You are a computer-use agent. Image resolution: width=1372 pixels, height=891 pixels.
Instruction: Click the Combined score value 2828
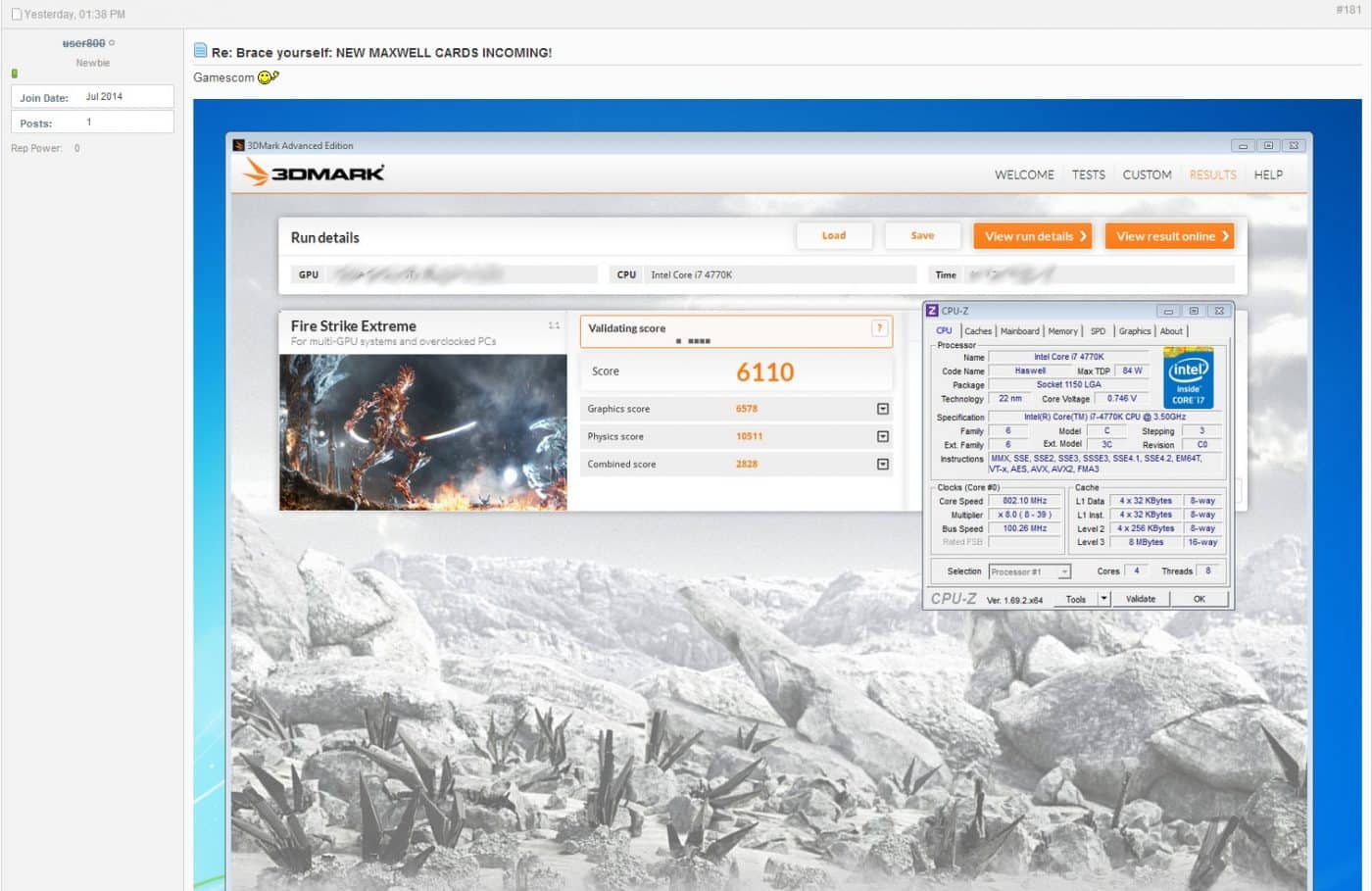pyautogui.click(x=747, y=464)
